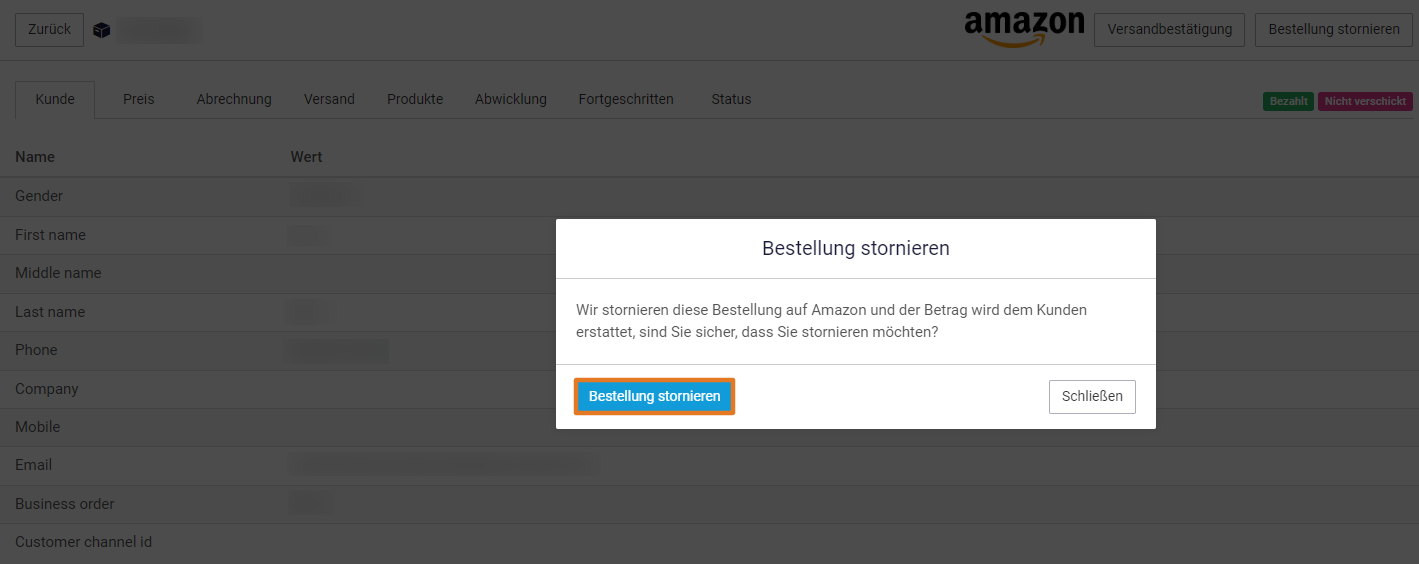The height and width of the screenshot is (564, 1419).
Task: Click header Bestellung stornieren button
Action: (1334, 30)
